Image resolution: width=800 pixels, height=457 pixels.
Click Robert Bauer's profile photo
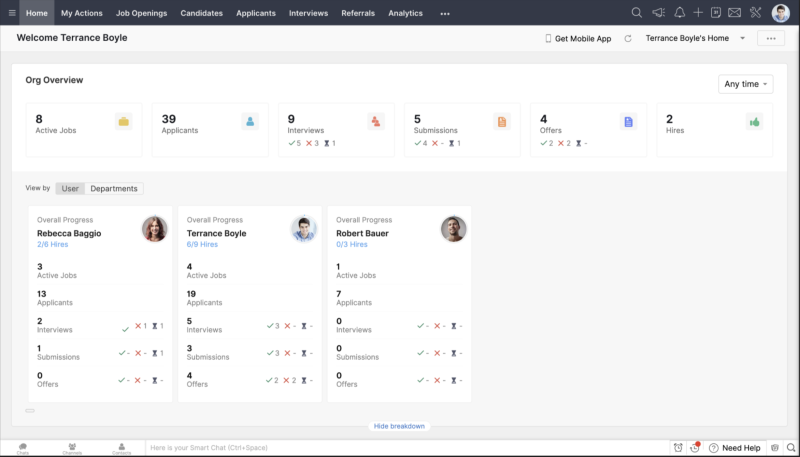tap(454, 228)
